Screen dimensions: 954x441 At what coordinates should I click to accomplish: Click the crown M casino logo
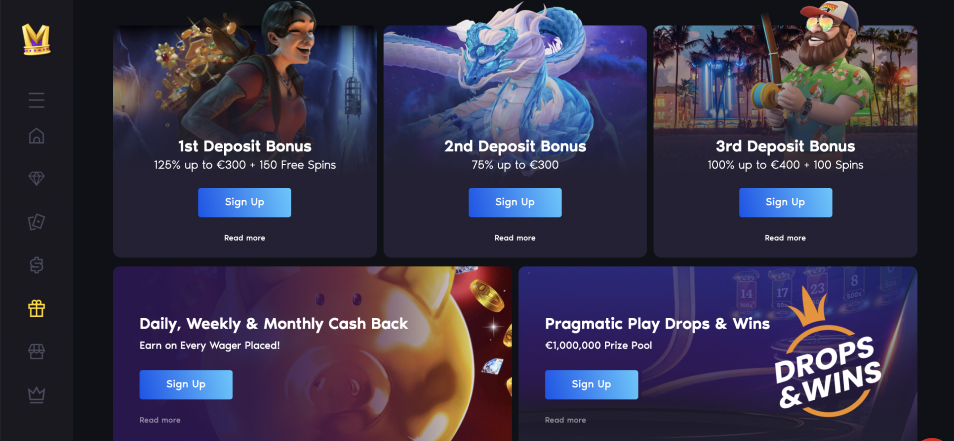pyautogui.click(x=36, y=40)
